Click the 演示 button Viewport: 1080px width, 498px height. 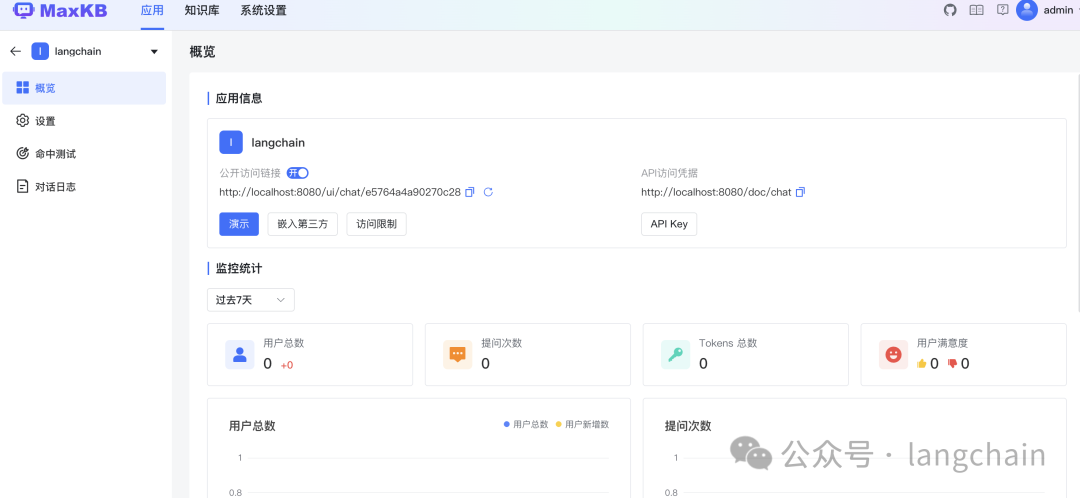pos(239,224)
